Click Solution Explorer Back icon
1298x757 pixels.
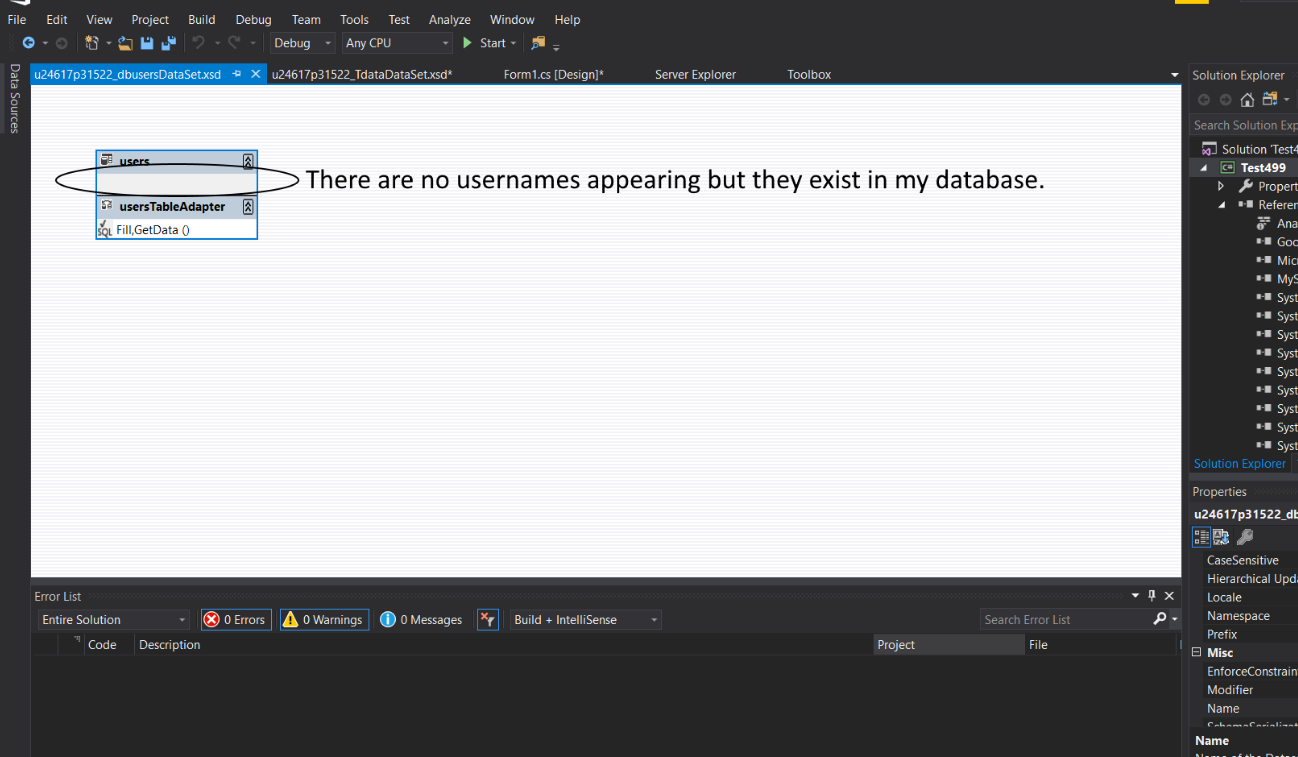1203,99
